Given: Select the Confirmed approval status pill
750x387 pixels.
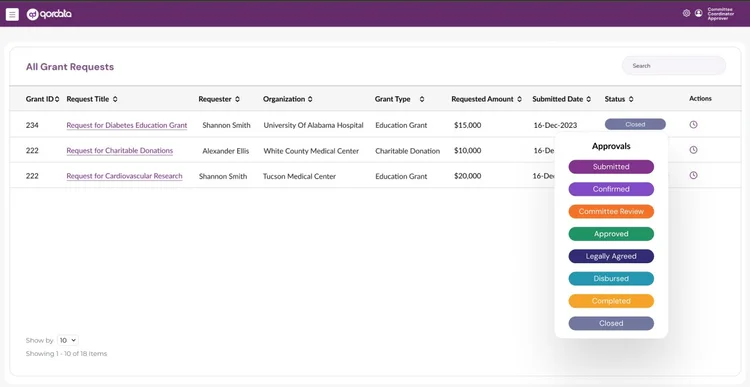Looking at the screenshot, I should coord(611,189).
